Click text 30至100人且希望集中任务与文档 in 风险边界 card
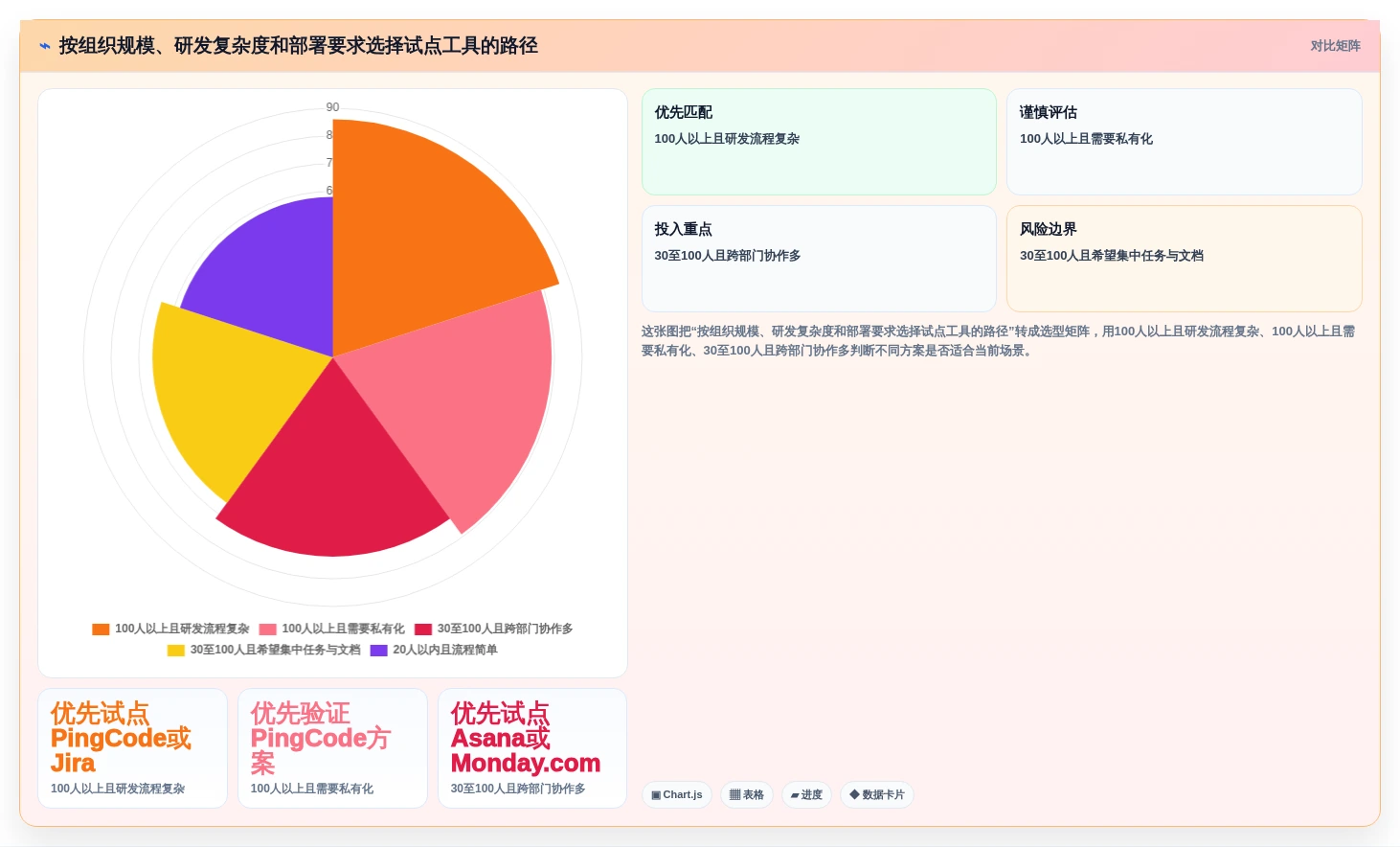1400x847 pixels. click(x=1112, y=256)
